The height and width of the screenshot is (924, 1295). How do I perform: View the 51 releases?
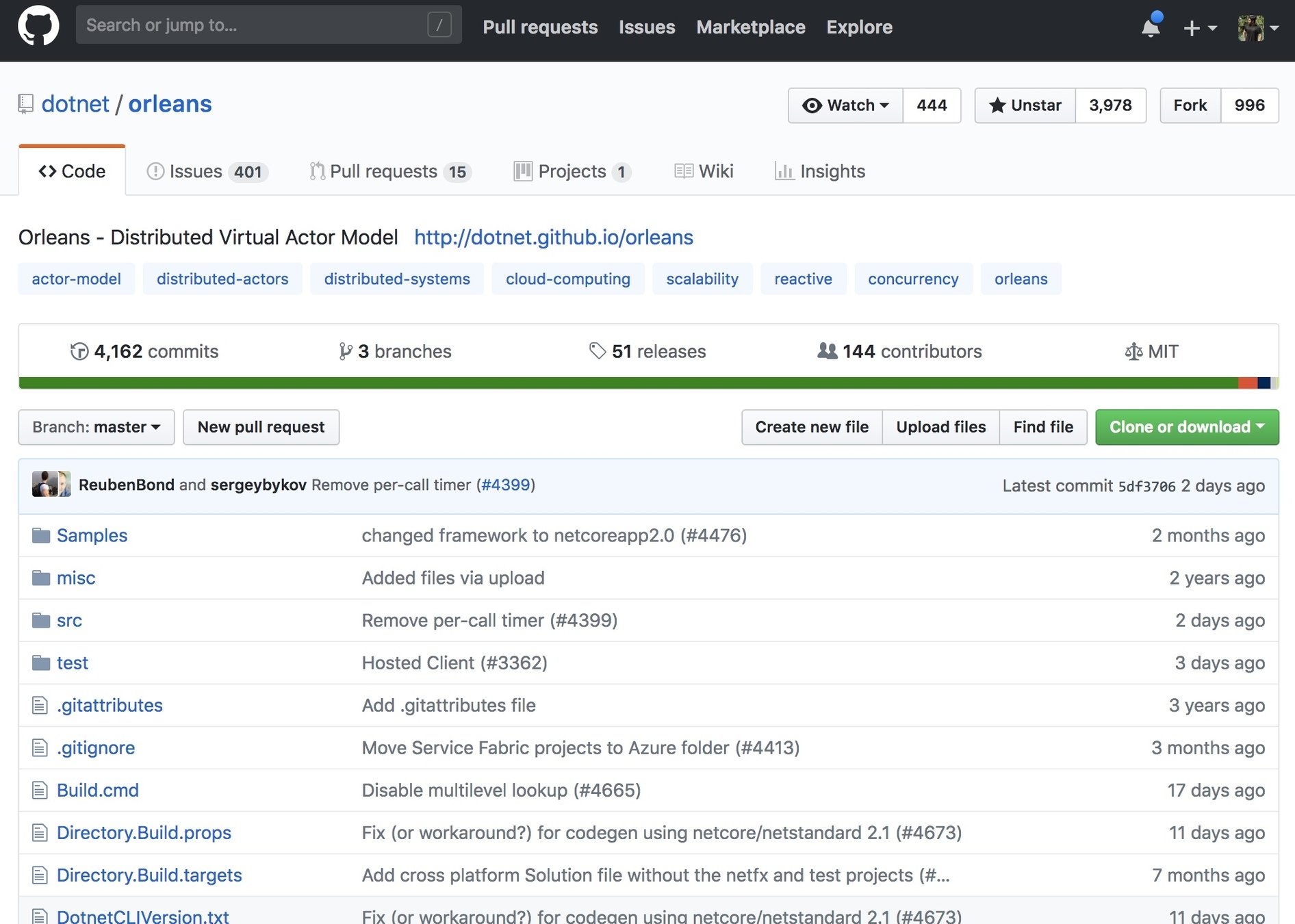tap(647, 351)
